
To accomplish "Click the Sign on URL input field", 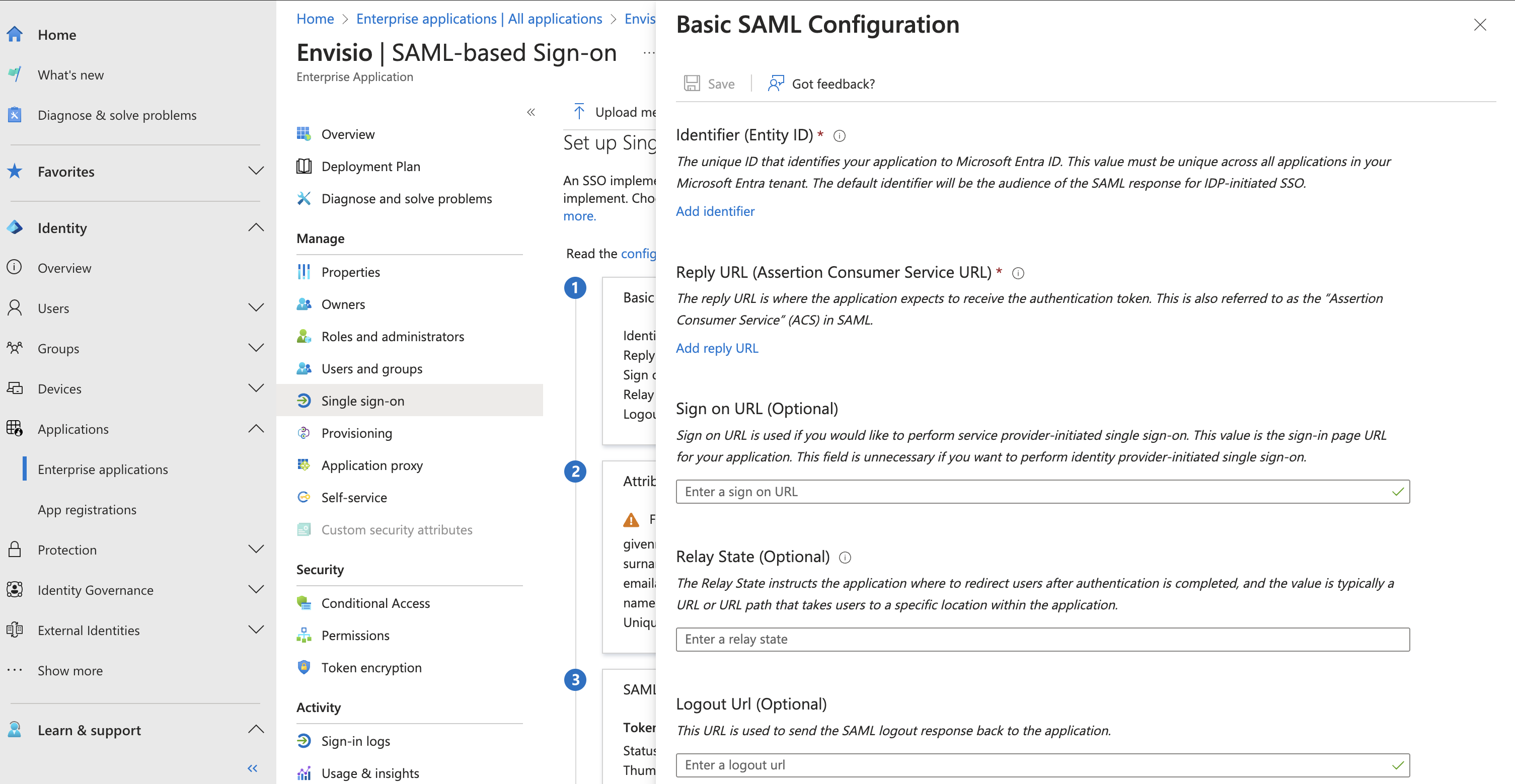I will (x=1042, y=492).
